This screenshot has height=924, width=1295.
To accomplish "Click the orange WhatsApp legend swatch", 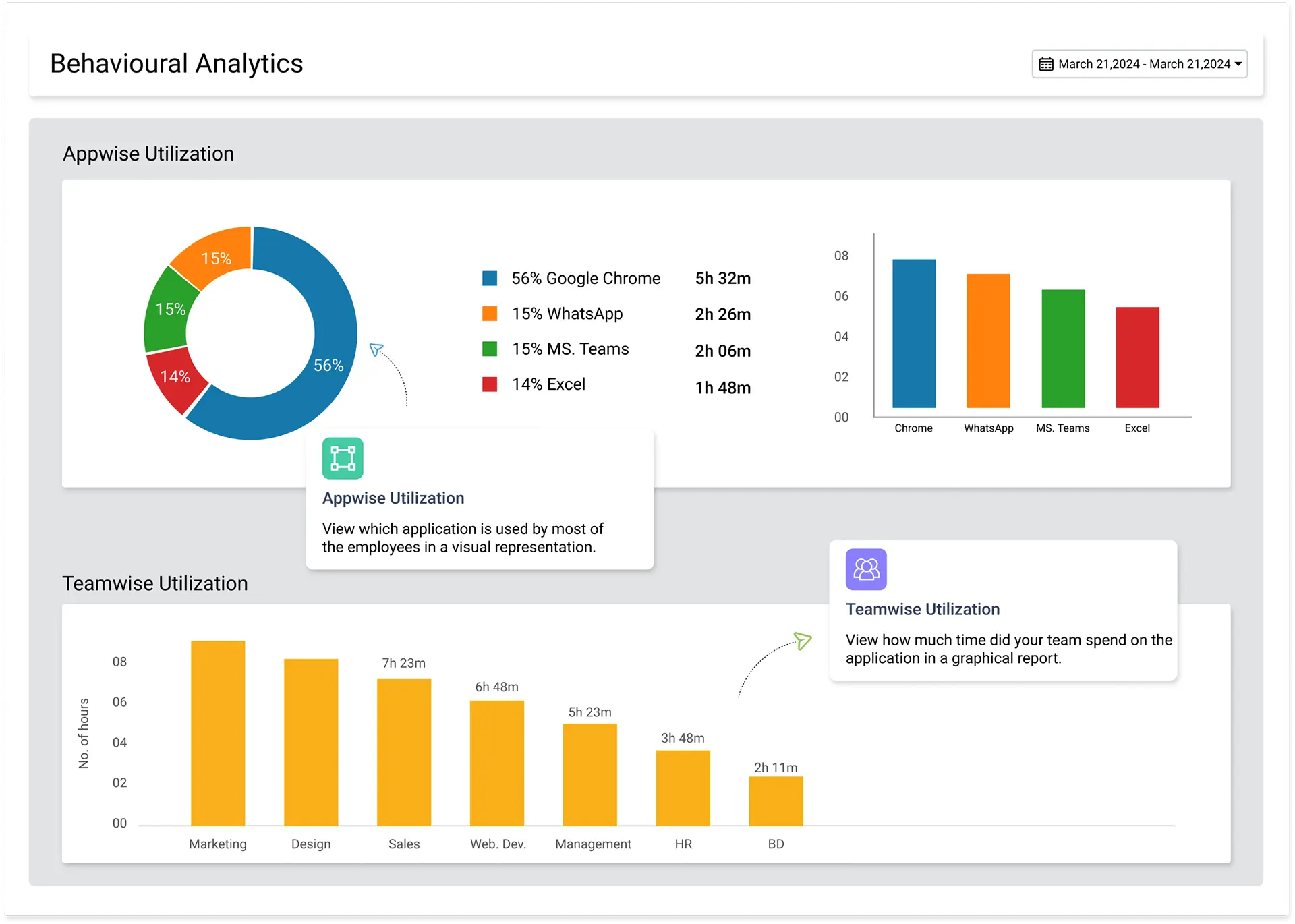I will coord(490,313).
